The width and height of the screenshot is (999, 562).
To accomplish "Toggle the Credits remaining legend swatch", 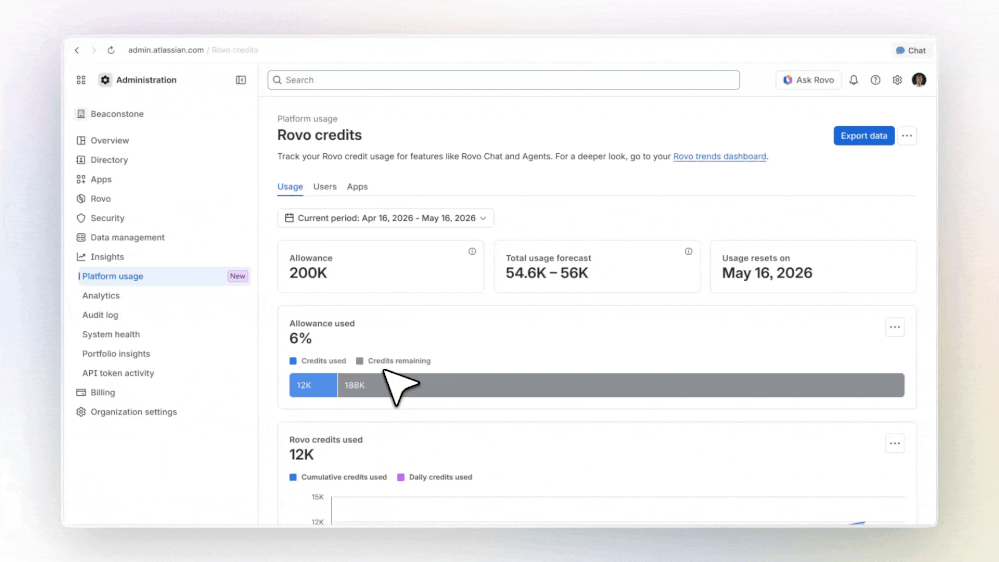I will pyautogui.click(x=359, y=361).
